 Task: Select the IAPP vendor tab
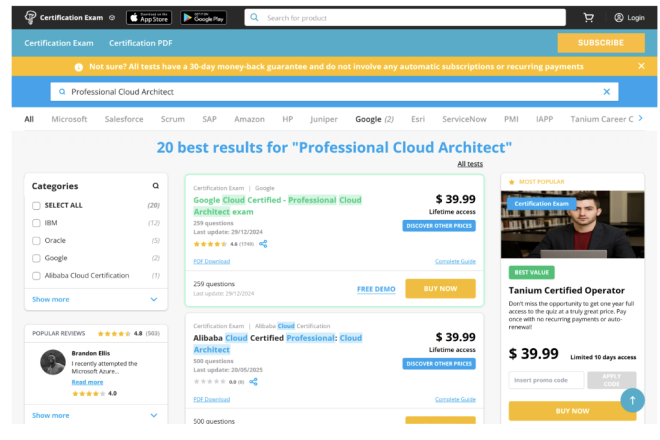(544, 119)
